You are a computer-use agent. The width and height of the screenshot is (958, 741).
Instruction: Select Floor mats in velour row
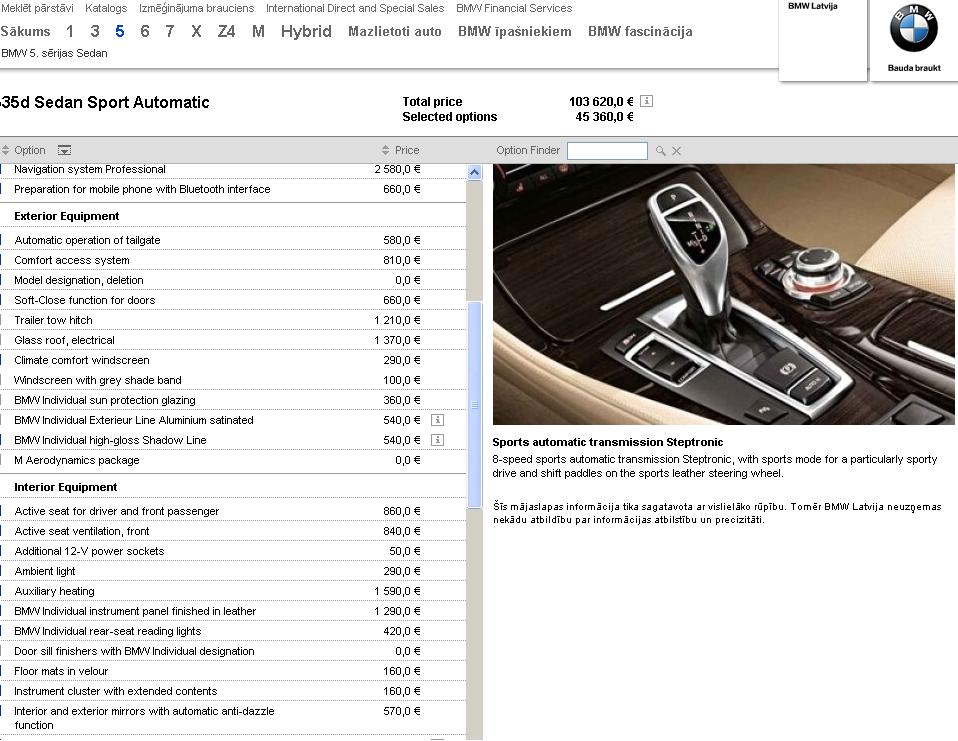pos(233,671)
